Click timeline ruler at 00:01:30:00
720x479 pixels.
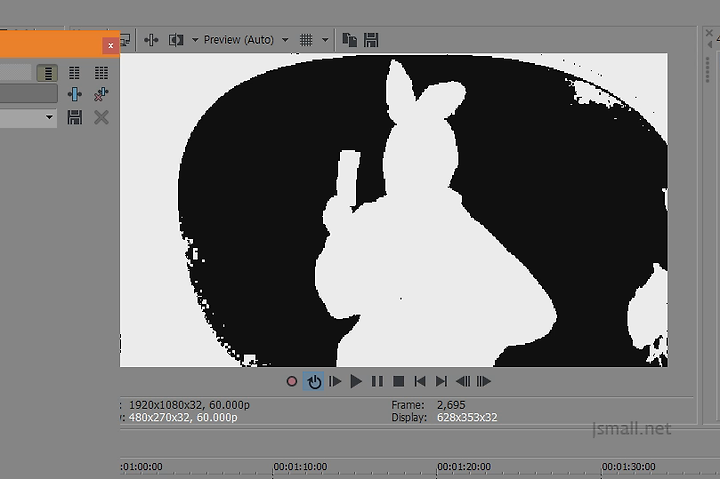click(x=629, y=467)
